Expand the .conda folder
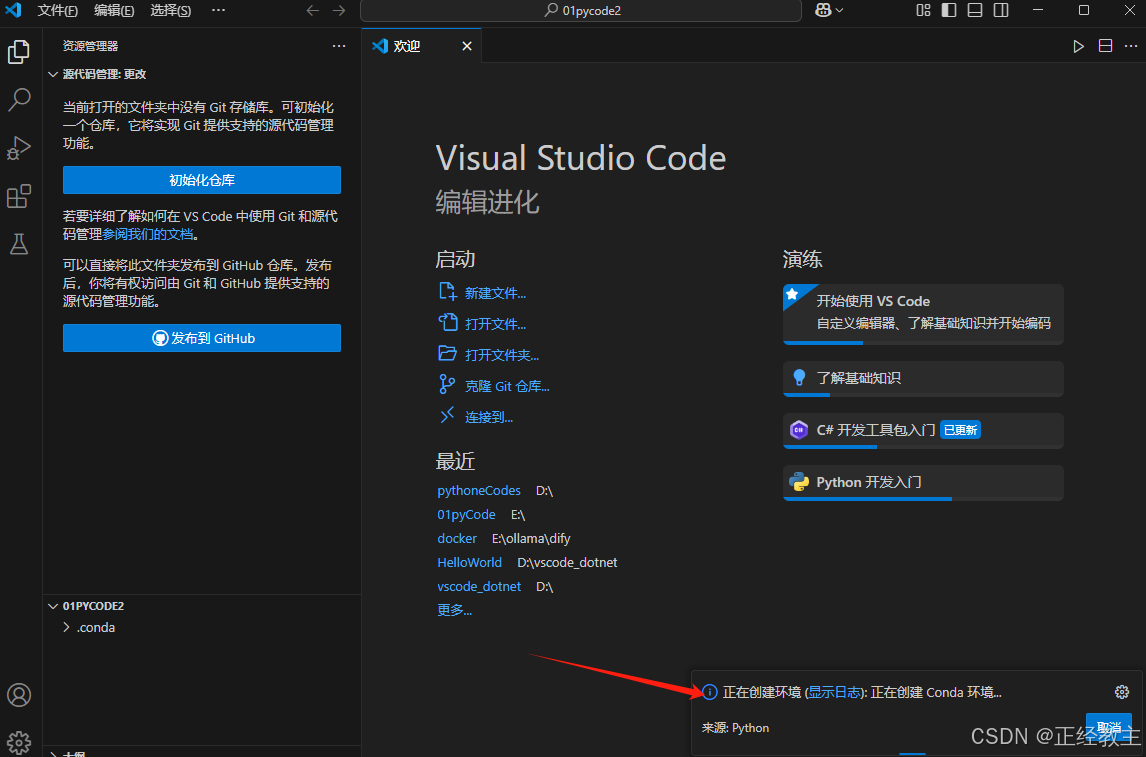Image resolution: width=1146 pixels, height=757 pixels. [202, 628]
